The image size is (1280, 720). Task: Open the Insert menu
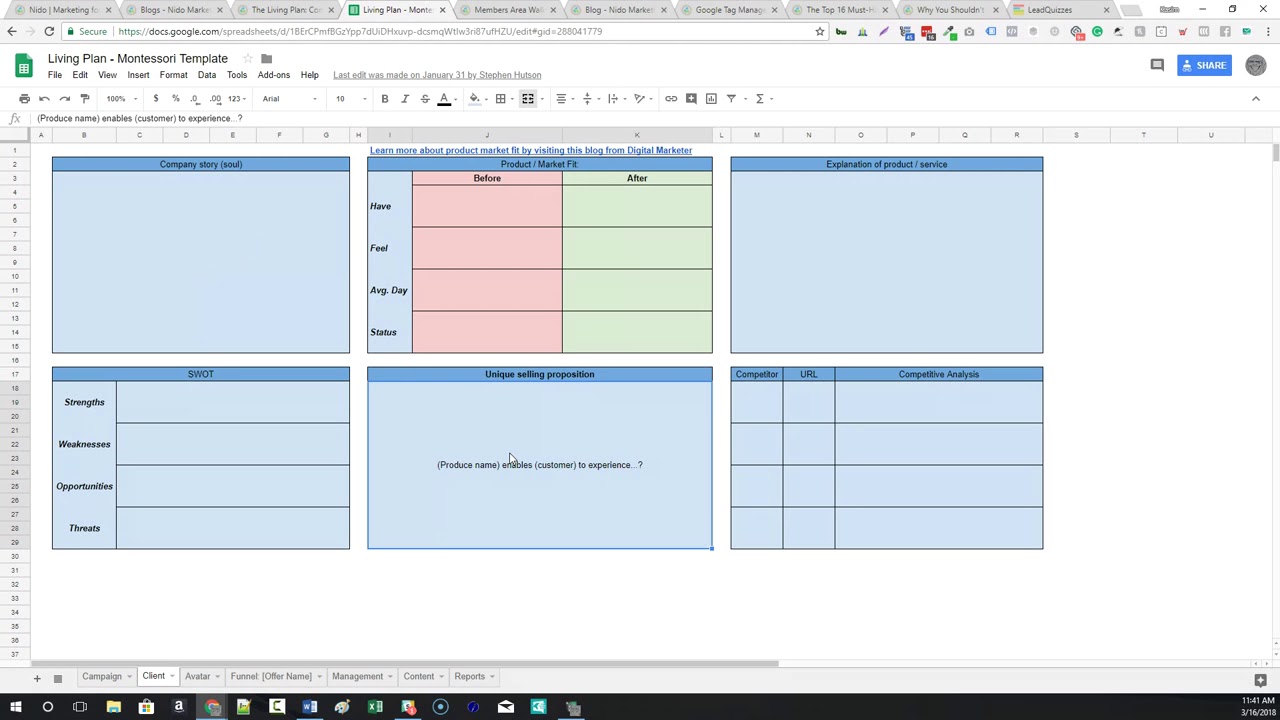[138, 75]
